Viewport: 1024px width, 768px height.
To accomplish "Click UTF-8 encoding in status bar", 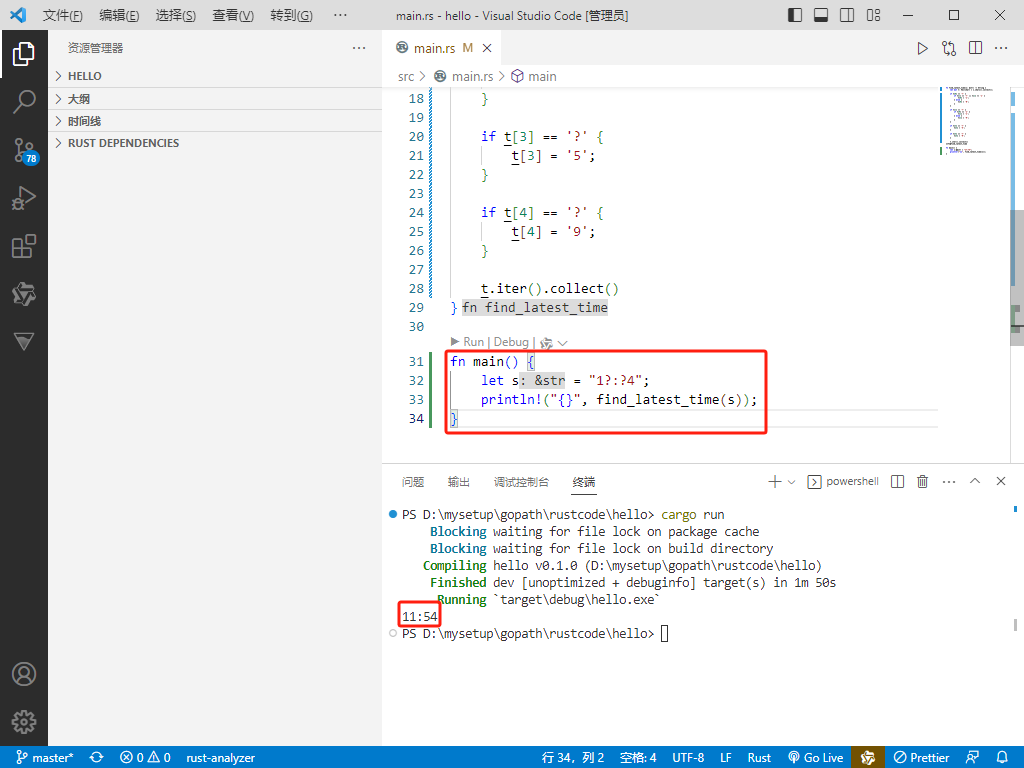I will point(688,758).
